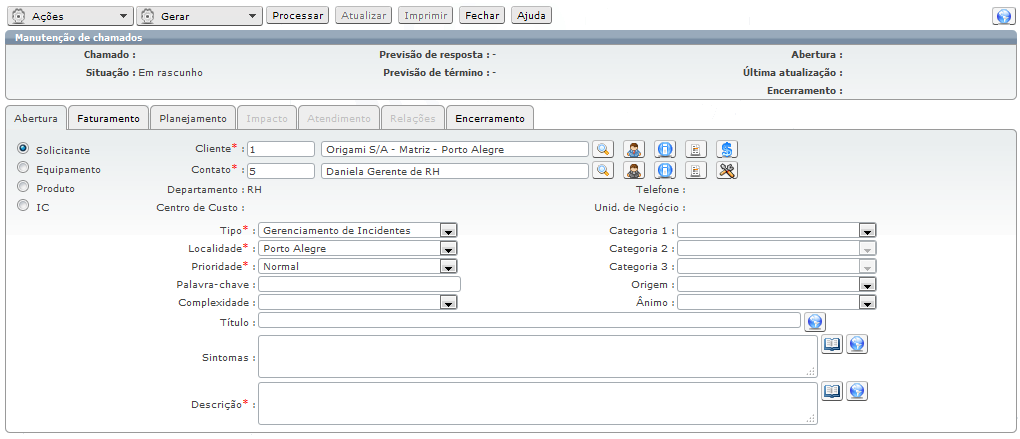
Task: Switch to the Encerramento tab
Action: (x=489, y=118)
